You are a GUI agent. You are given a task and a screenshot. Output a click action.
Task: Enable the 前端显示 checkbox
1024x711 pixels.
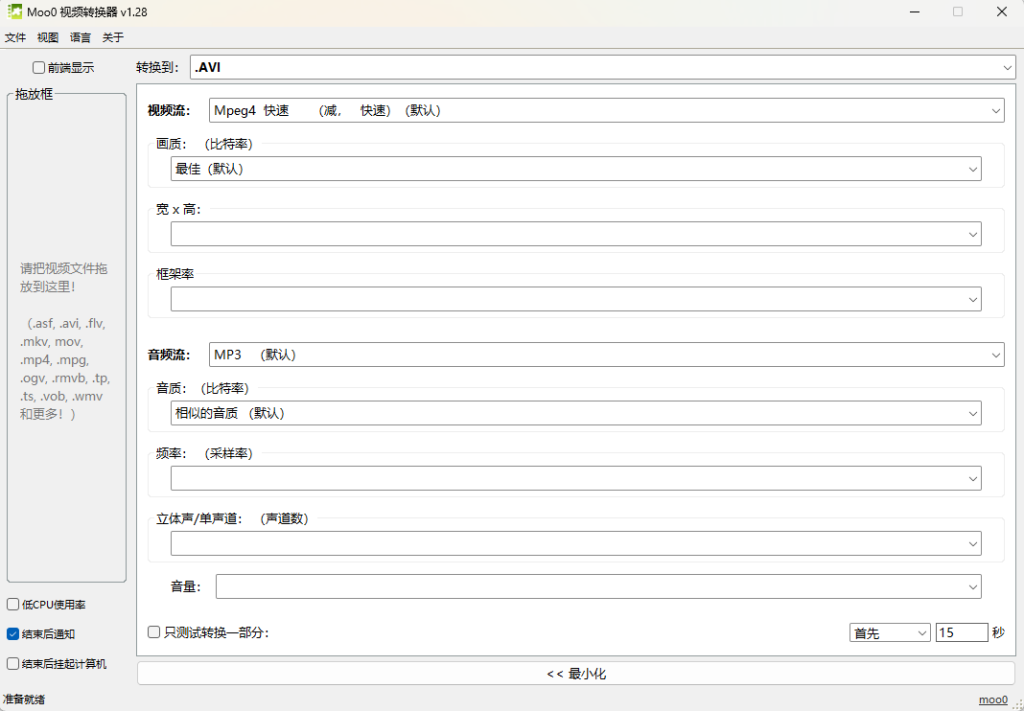pos(39,68)
